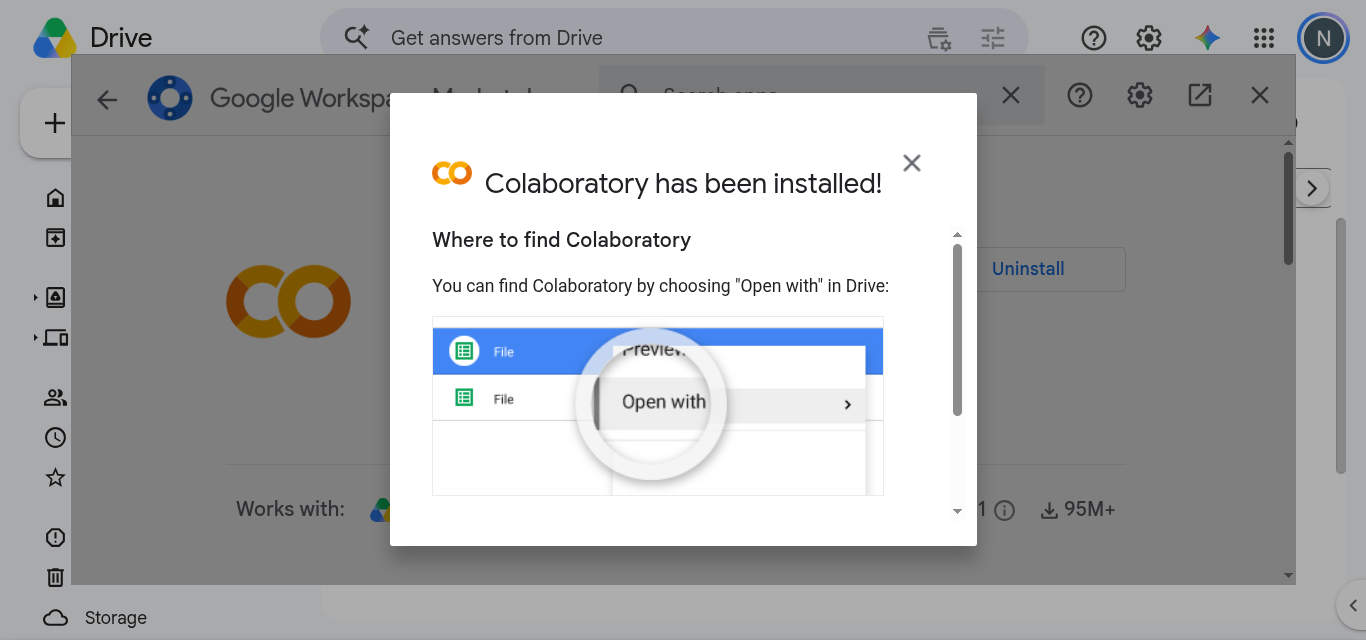
Task: Open Activity workspace icon in sidebar
Action: (x=56, y=238)
